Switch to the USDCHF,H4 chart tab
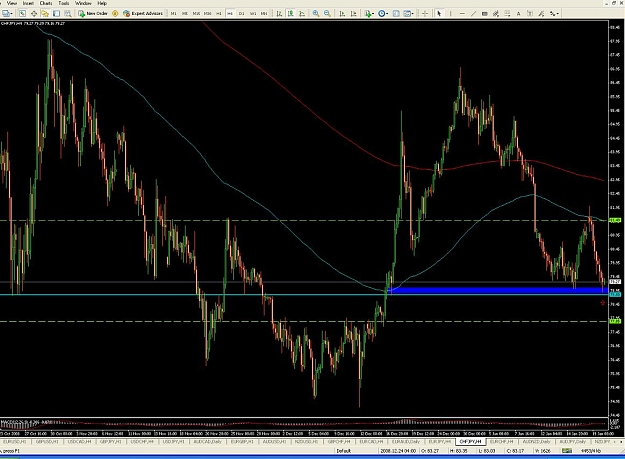The image size is (625, 459). pyautogui.click(x=142, y=442)
